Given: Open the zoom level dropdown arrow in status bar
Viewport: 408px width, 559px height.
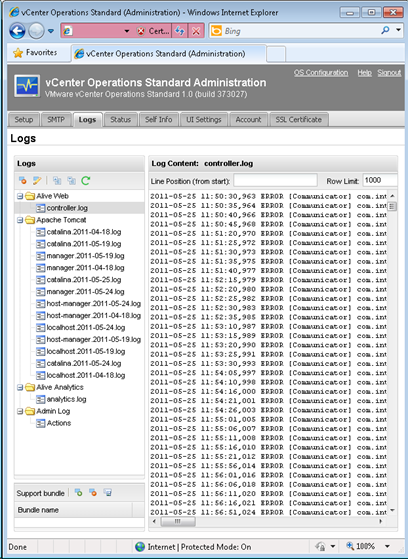Looking at the screenshot, I should click(387, 546).
